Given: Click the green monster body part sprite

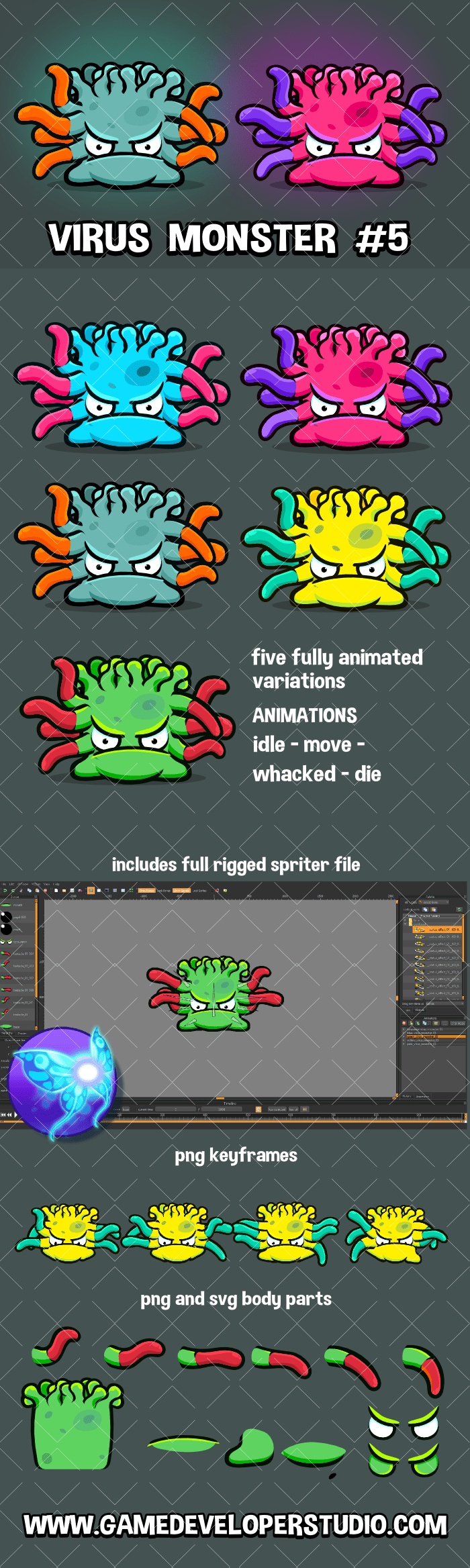Looking at the screenshot, I should pyautogui.click(x=73, y=1425).
